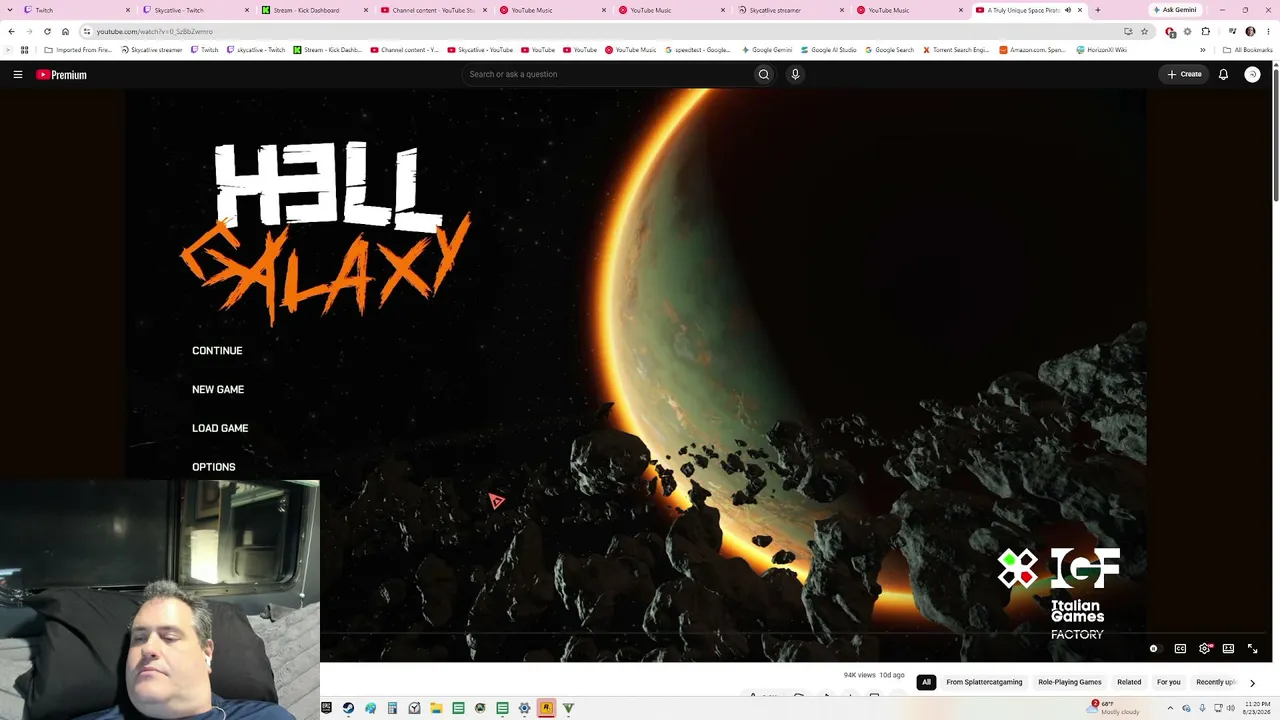The width and height of the screenshot is (1280, 720).
Task: Open the browser home page
Action: (65, 31)
